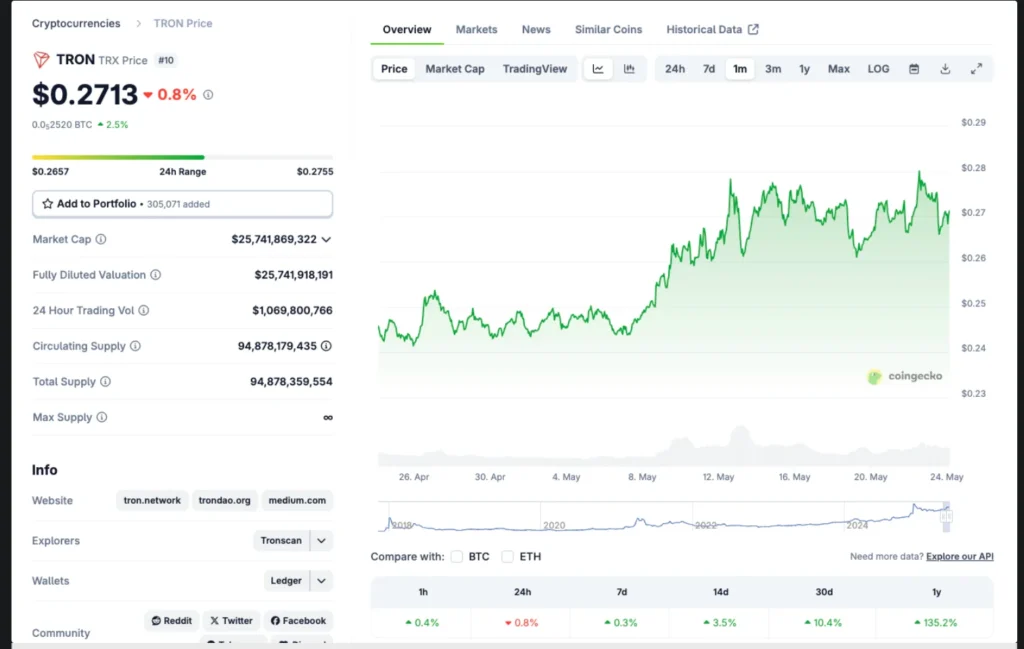Click the Ledger wallet button
1024x649 pixels.
pos(286,580)
